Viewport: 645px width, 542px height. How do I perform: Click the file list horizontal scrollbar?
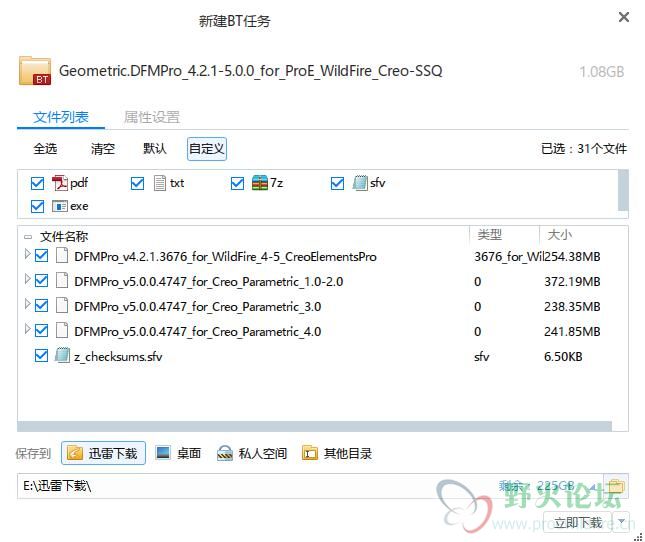click(x=314, y=426)
